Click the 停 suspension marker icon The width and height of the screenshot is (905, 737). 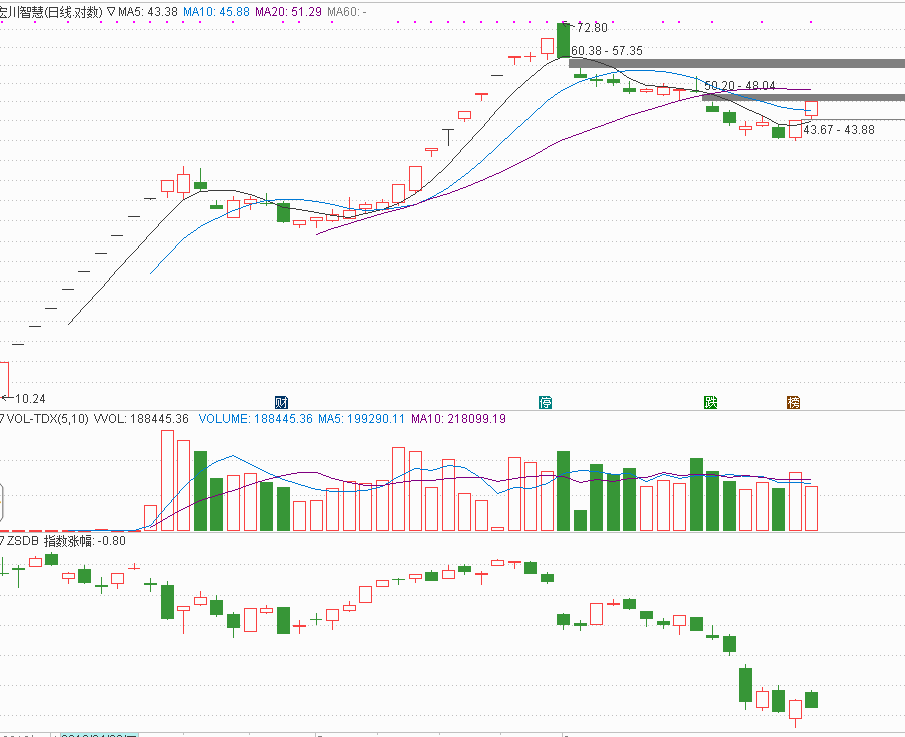tap(545, 402)
